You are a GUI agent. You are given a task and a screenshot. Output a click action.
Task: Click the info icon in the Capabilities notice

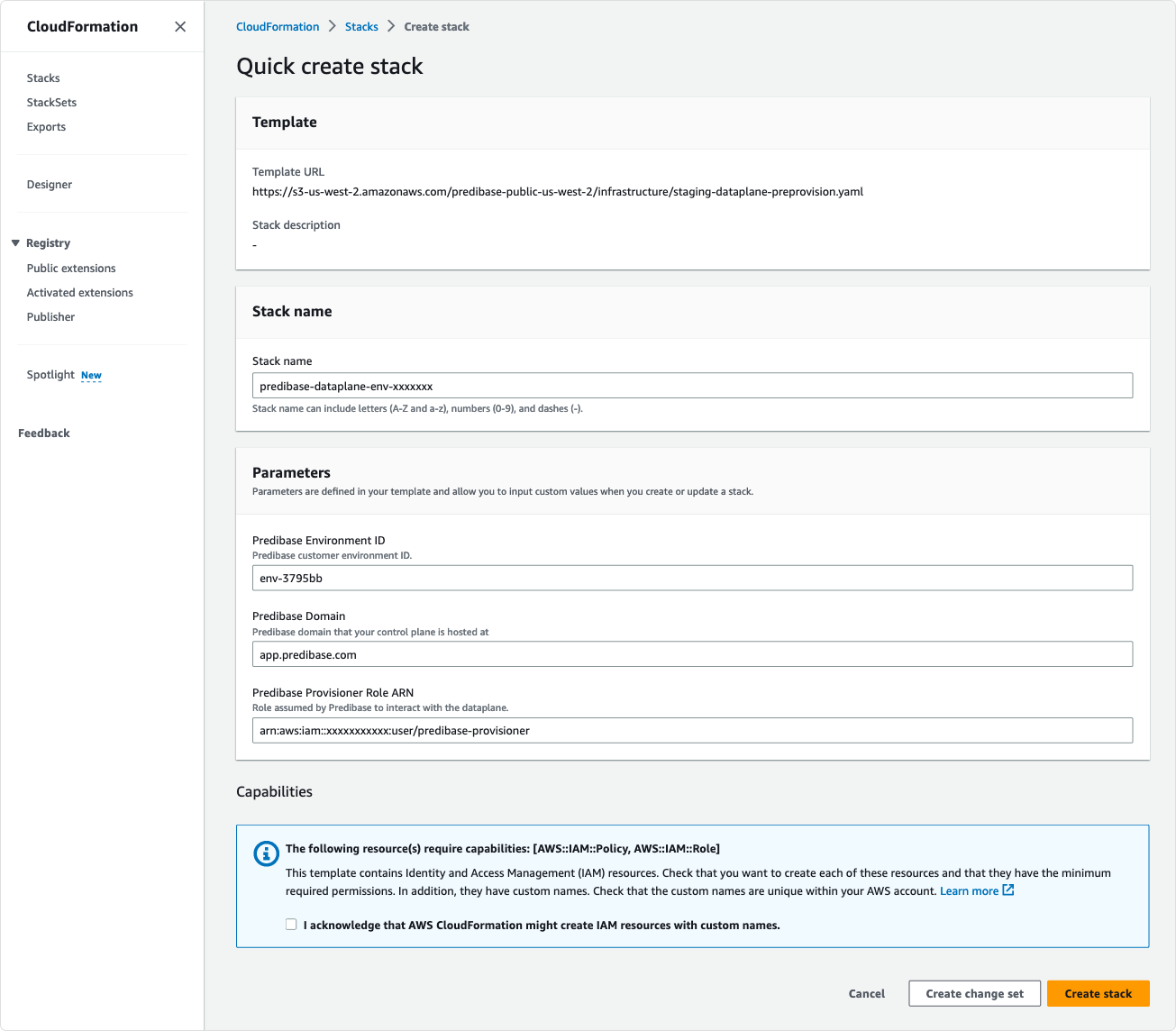pos(266,853)
